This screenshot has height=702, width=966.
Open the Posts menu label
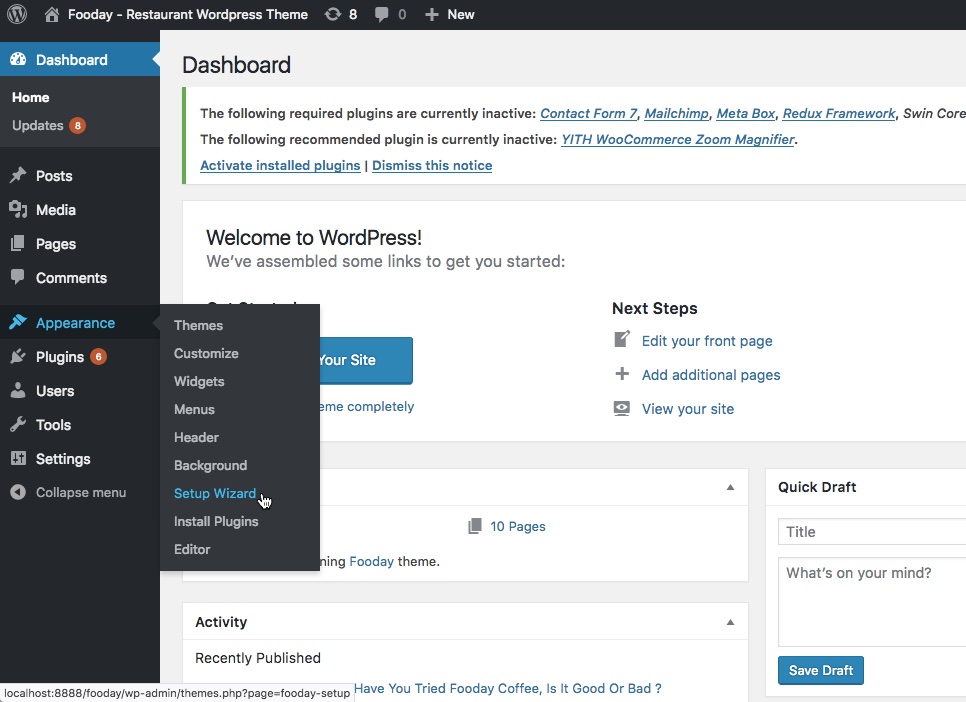pyautogui.click(x=54, y=176)
